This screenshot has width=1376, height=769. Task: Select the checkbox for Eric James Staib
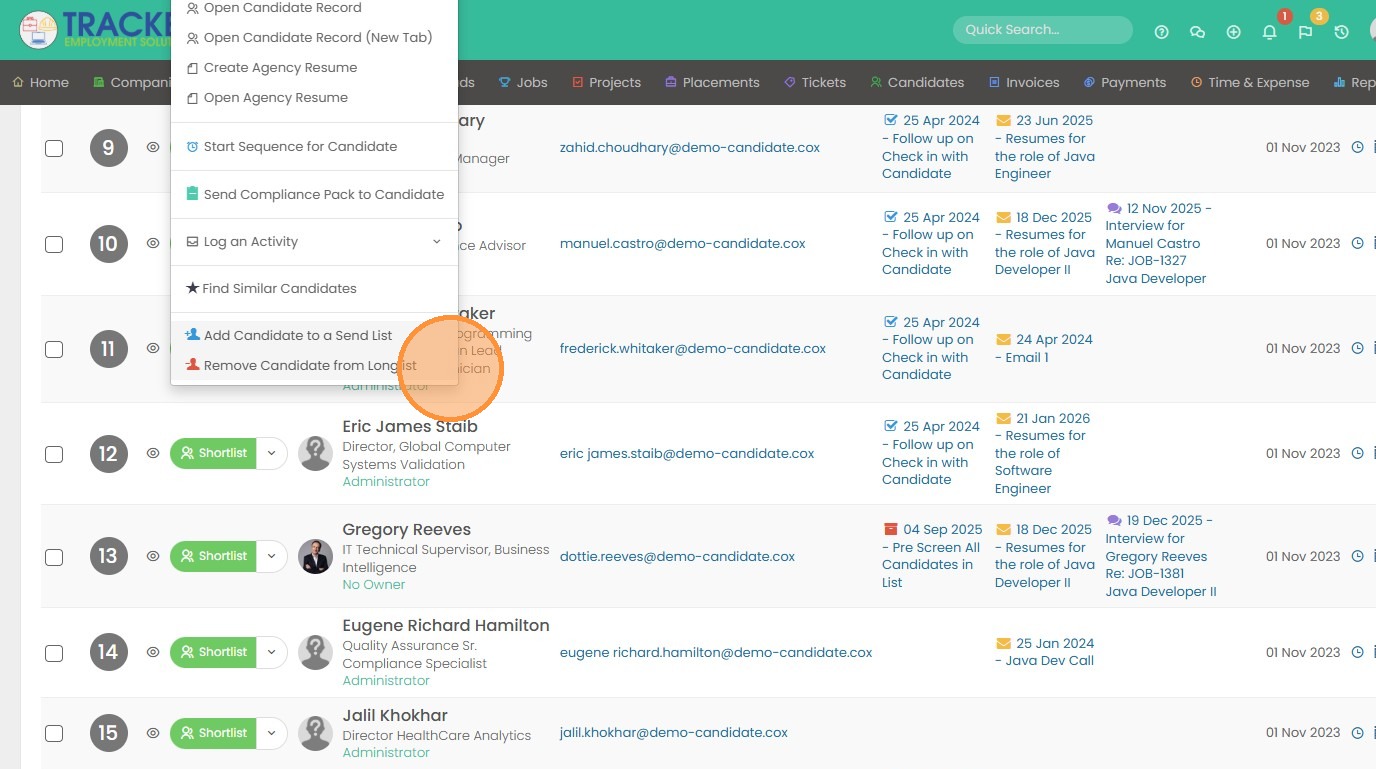point(54,454)
